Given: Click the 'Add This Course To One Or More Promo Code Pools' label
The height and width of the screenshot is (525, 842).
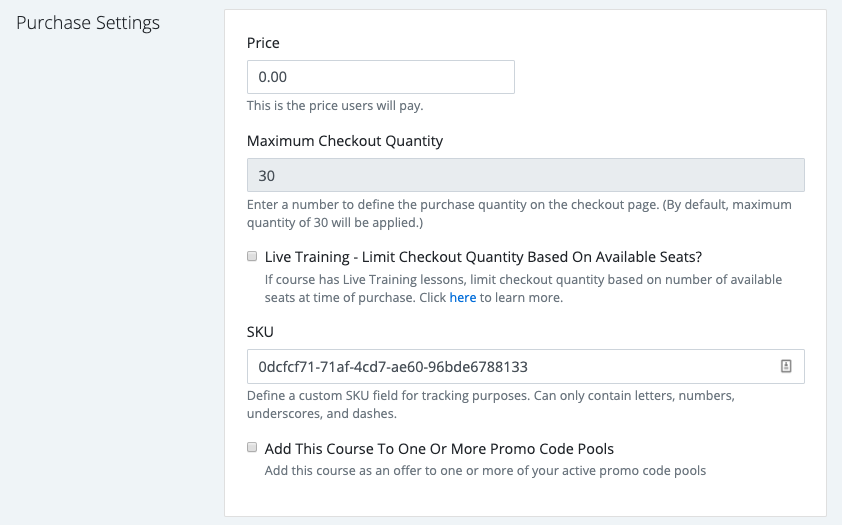Looking at the screenshot, I should coord(439,449).
